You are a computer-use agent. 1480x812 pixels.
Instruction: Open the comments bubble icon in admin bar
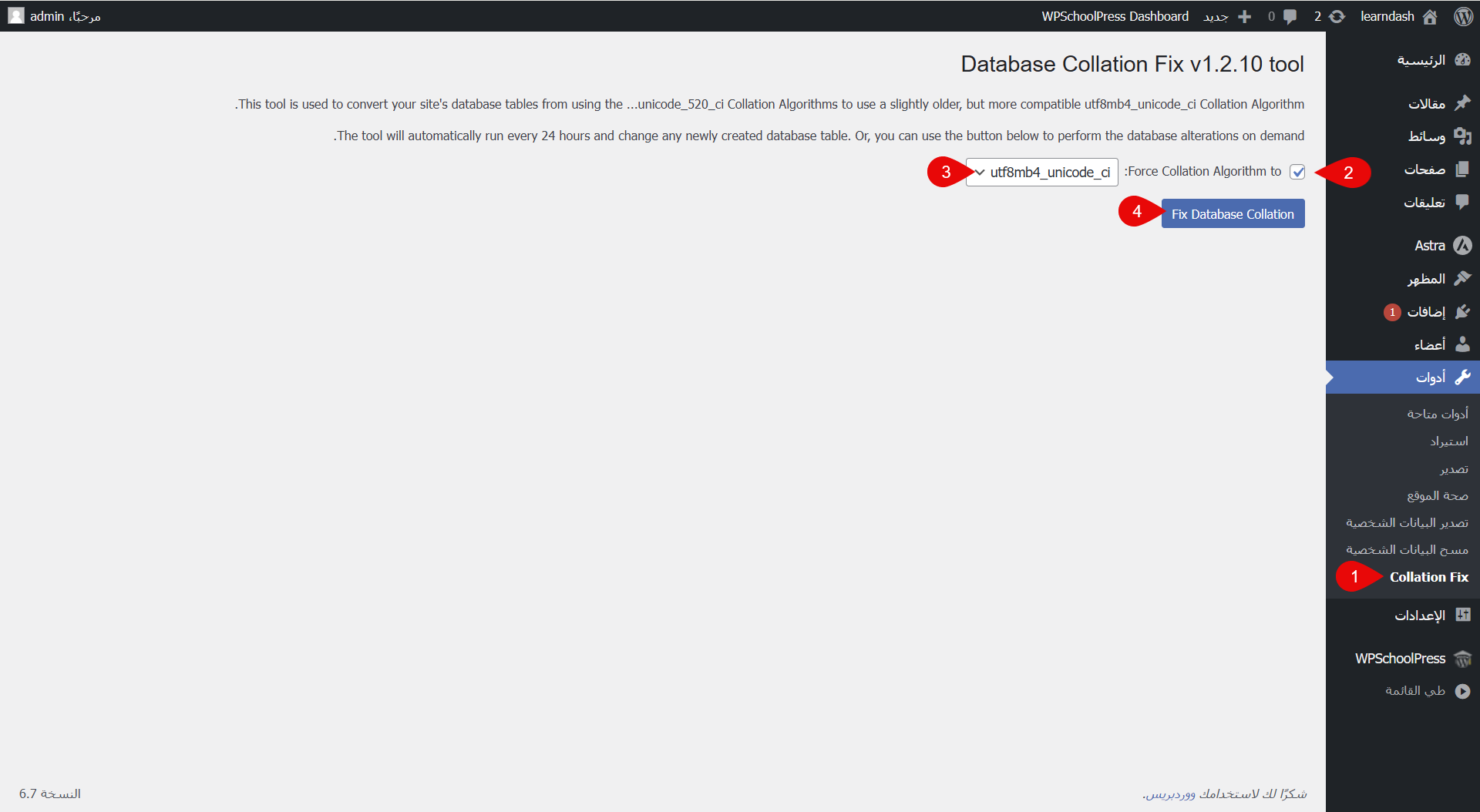tap(1290, 16)
